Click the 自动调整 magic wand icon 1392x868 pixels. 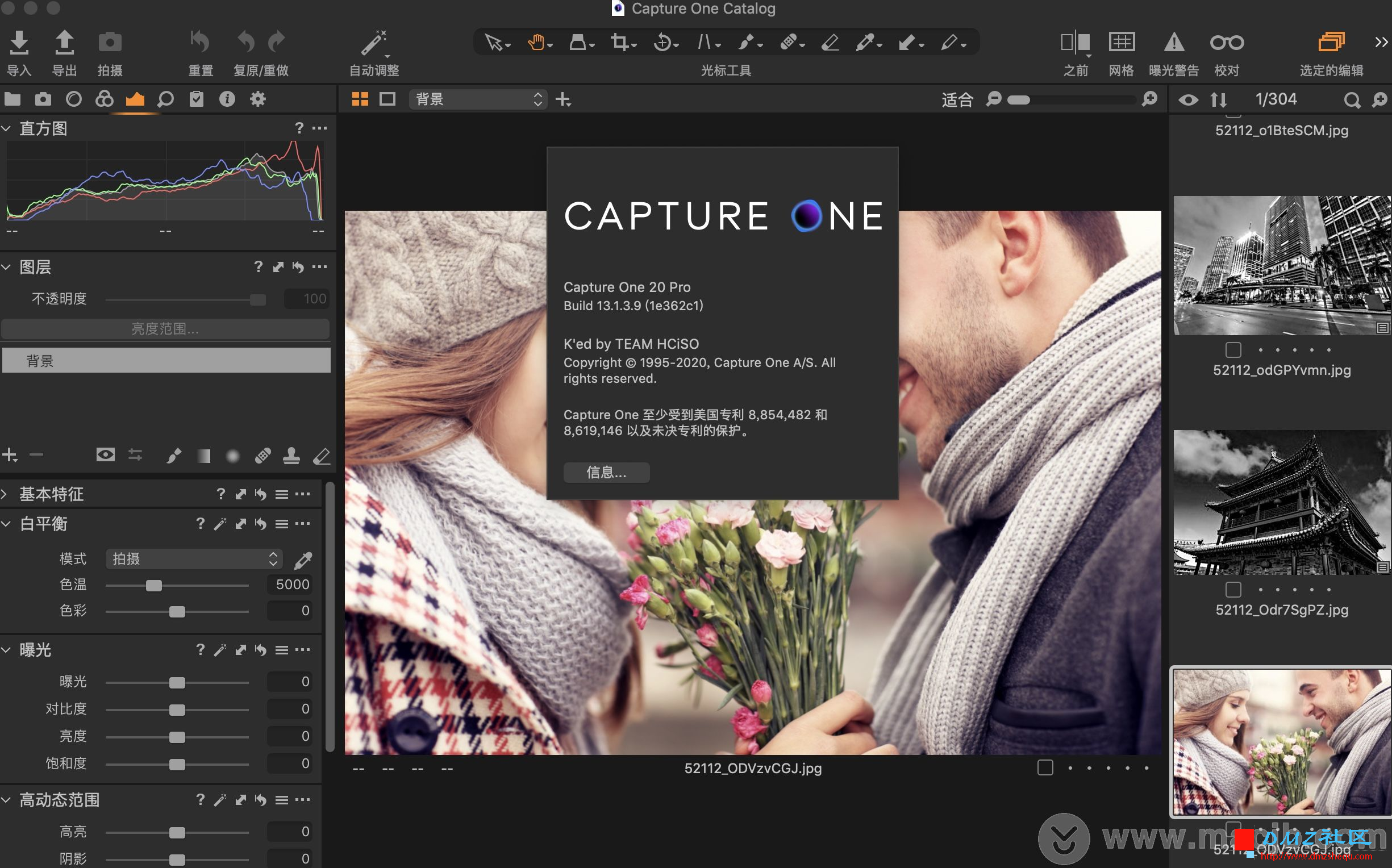(373, 43)
